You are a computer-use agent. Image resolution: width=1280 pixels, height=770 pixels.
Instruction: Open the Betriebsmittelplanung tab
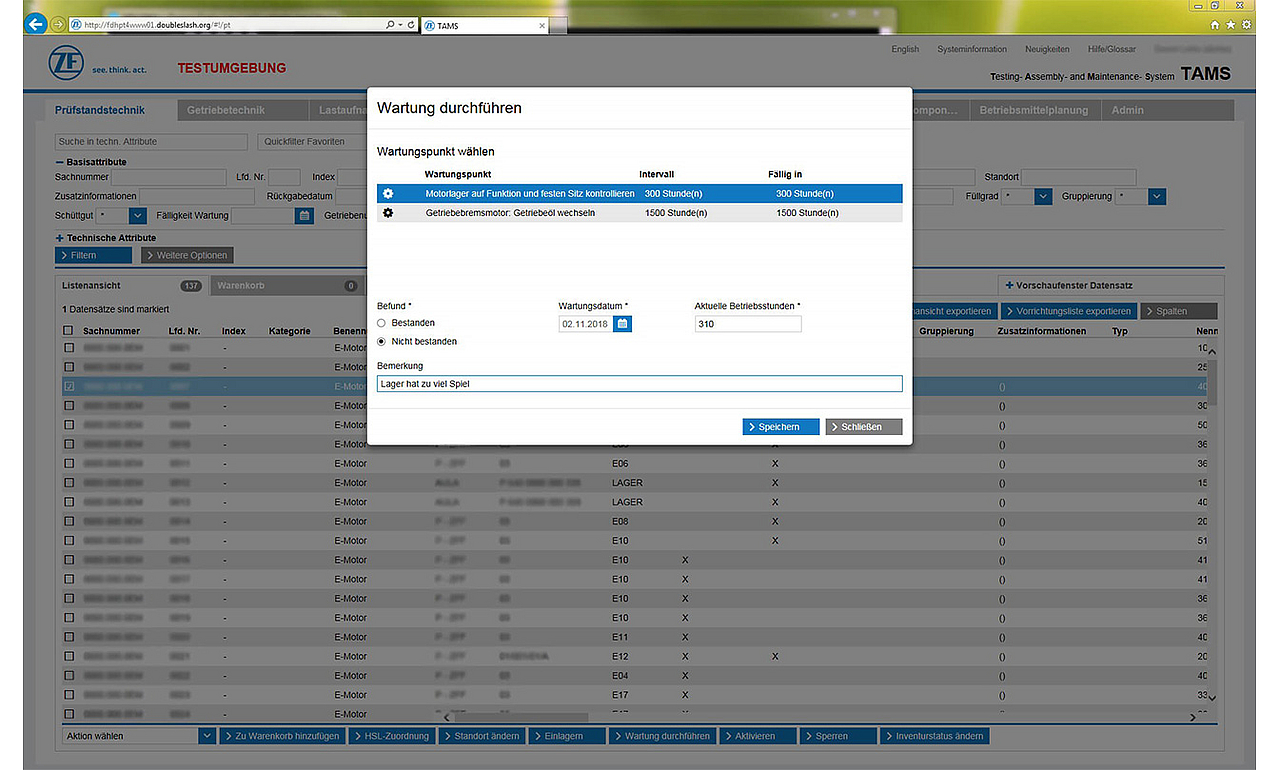coord(1033,110)
